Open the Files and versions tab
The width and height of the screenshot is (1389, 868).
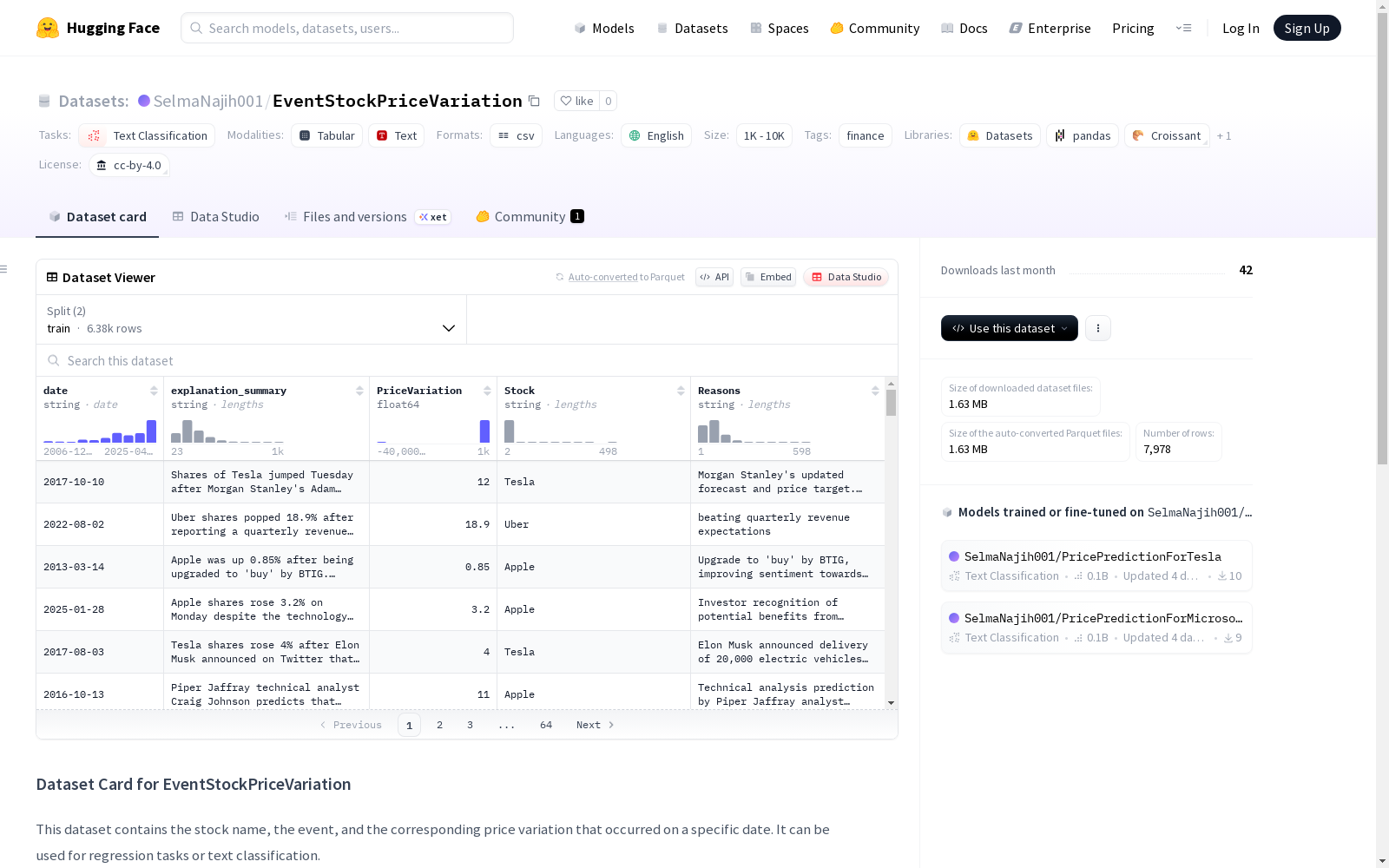click(x=367, y=217)
